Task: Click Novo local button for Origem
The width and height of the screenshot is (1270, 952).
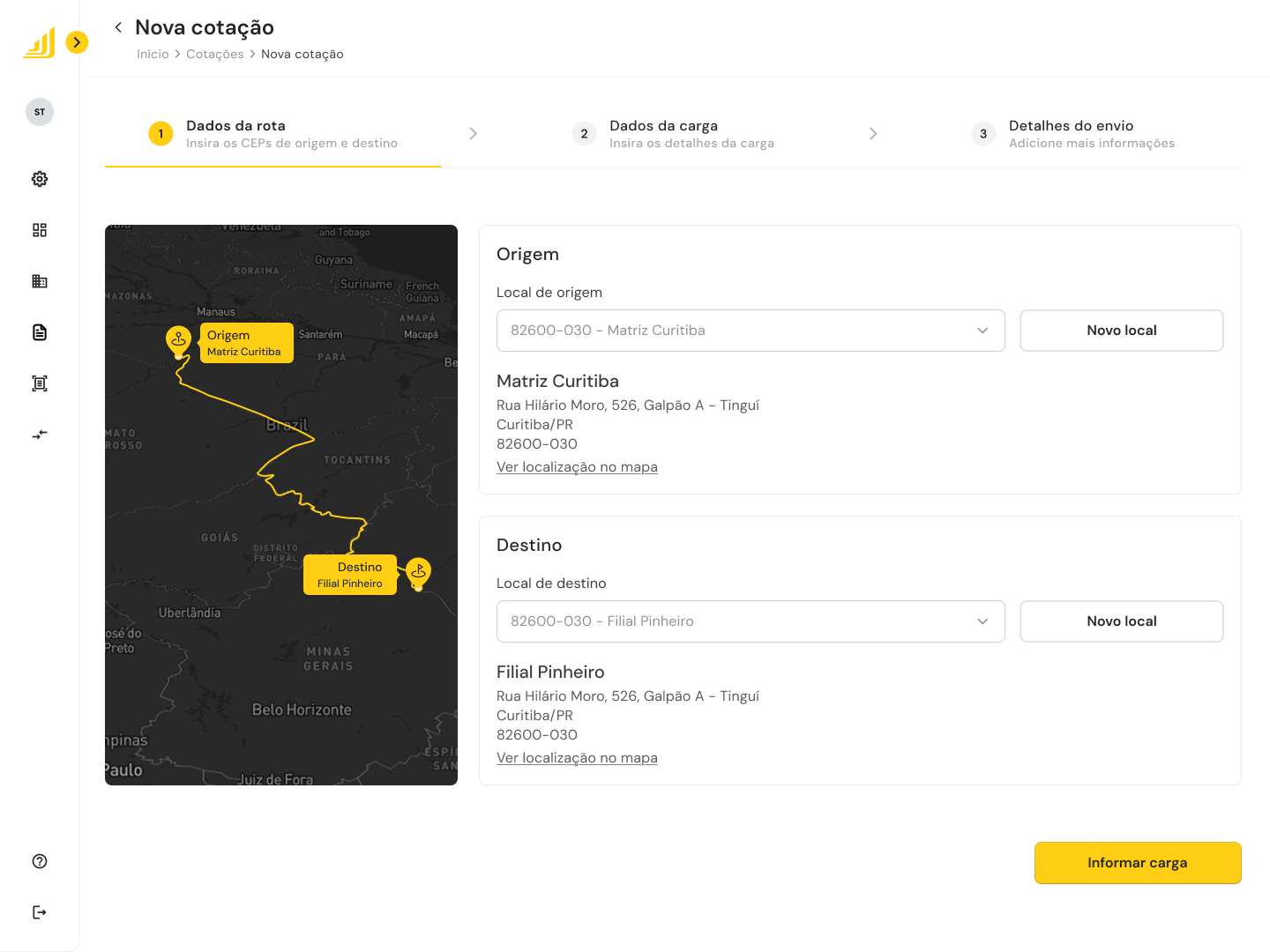Action: pos(1122,331)
